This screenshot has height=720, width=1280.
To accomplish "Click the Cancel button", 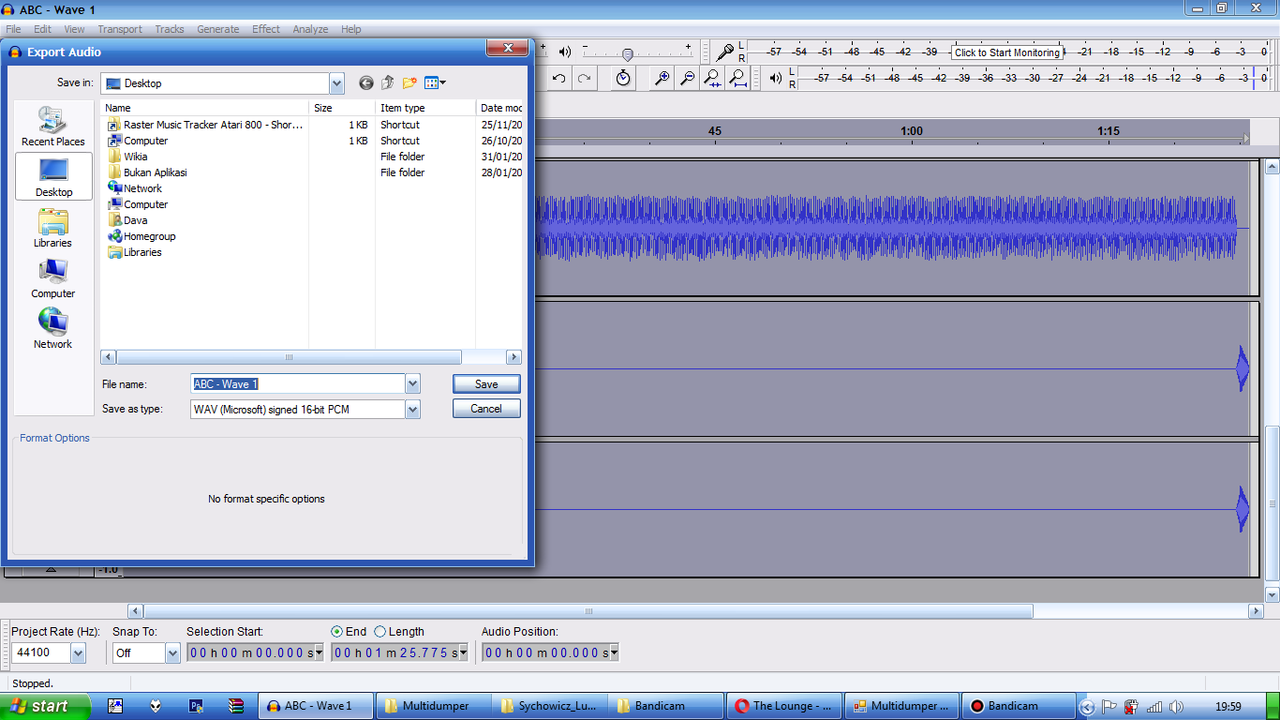I will tap(486, 409).
